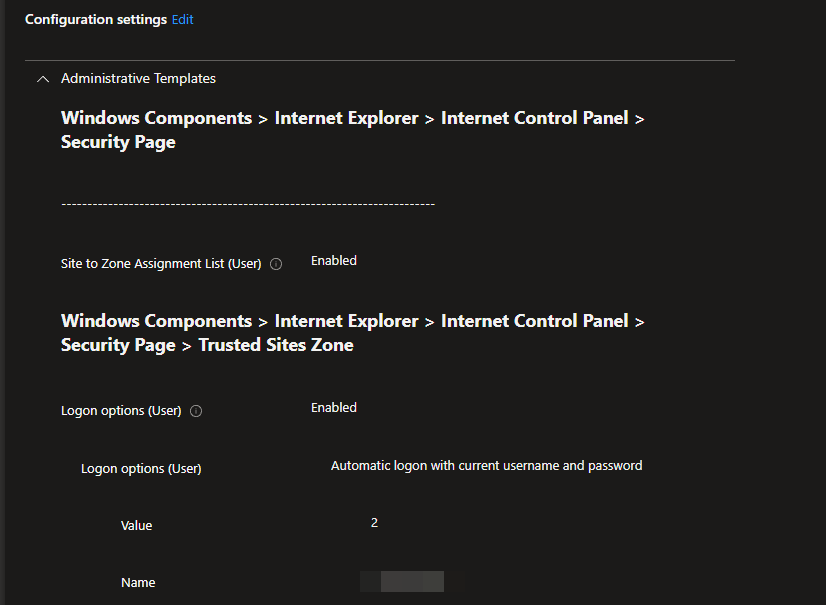The width and height of the screenshot is (826, 605).
Task: Click the Edit link beside Configuration settings
Action: coord(182,20)
